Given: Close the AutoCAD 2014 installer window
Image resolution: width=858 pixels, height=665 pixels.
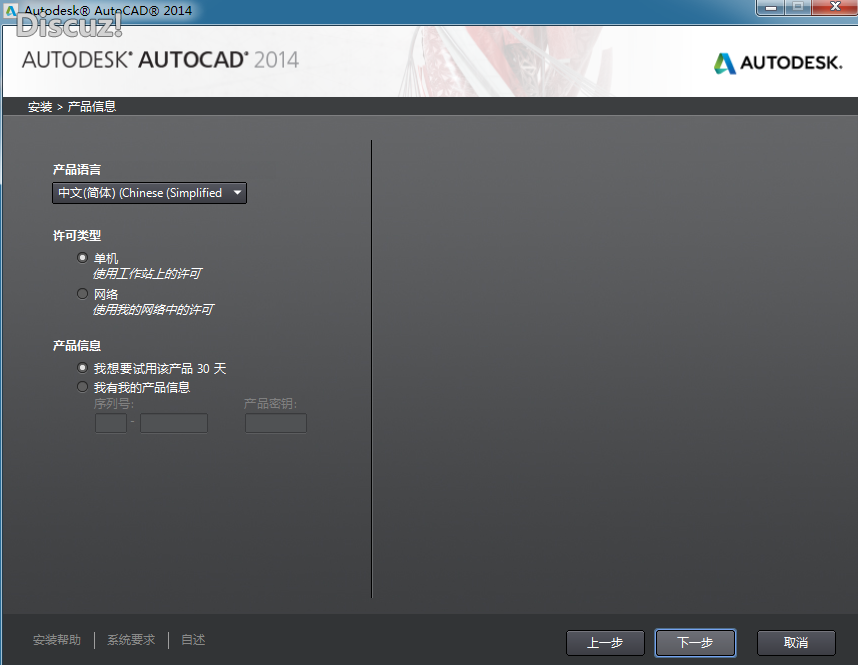Looking at the screenshot, I should pos(835,8).
